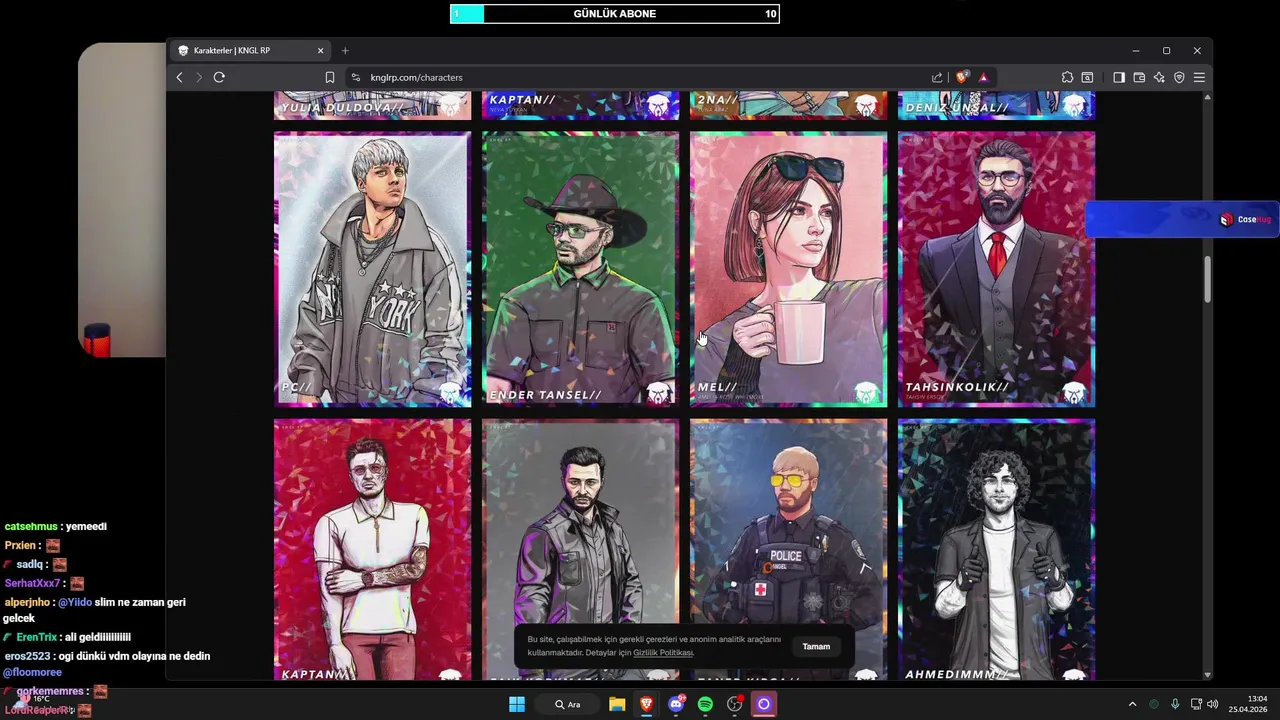
Task: Open the browser hamburger menu
Action: 1199,77
